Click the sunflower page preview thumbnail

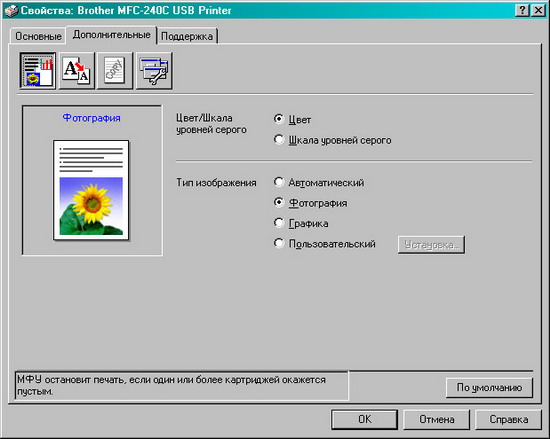coord(91,190)
